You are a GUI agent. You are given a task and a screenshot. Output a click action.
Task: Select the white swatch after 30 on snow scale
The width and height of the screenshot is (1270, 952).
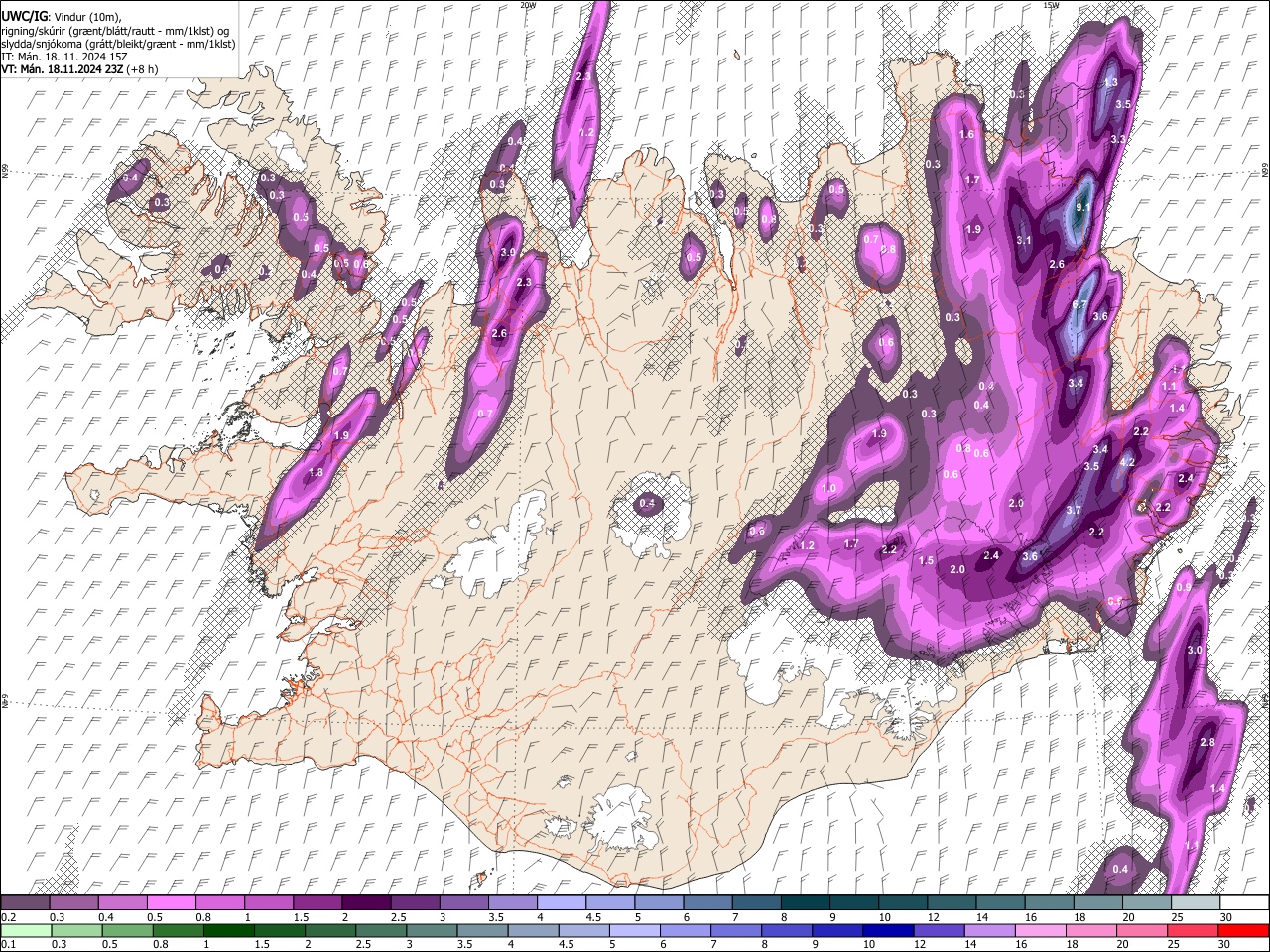coord(1243,902)
